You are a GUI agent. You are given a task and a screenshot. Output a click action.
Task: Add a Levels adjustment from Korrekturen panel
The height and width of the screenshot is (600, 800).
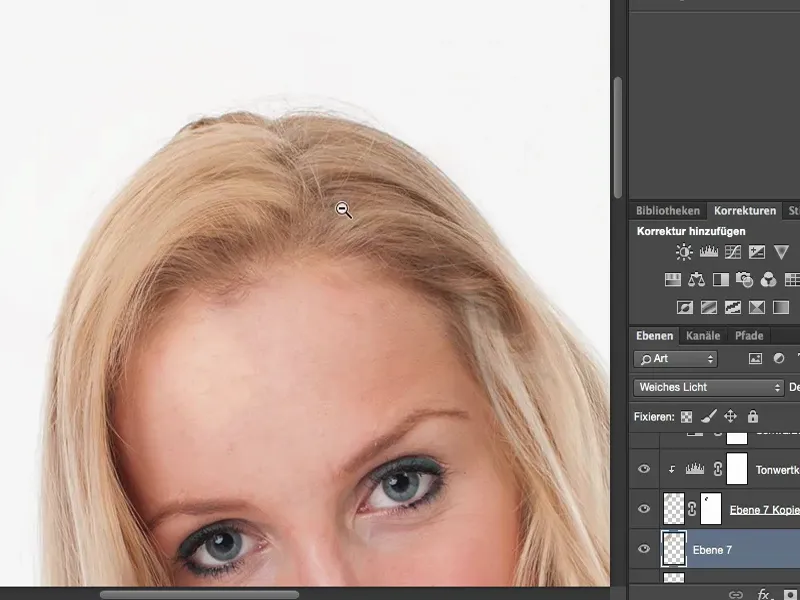click(x=709, y=252)
